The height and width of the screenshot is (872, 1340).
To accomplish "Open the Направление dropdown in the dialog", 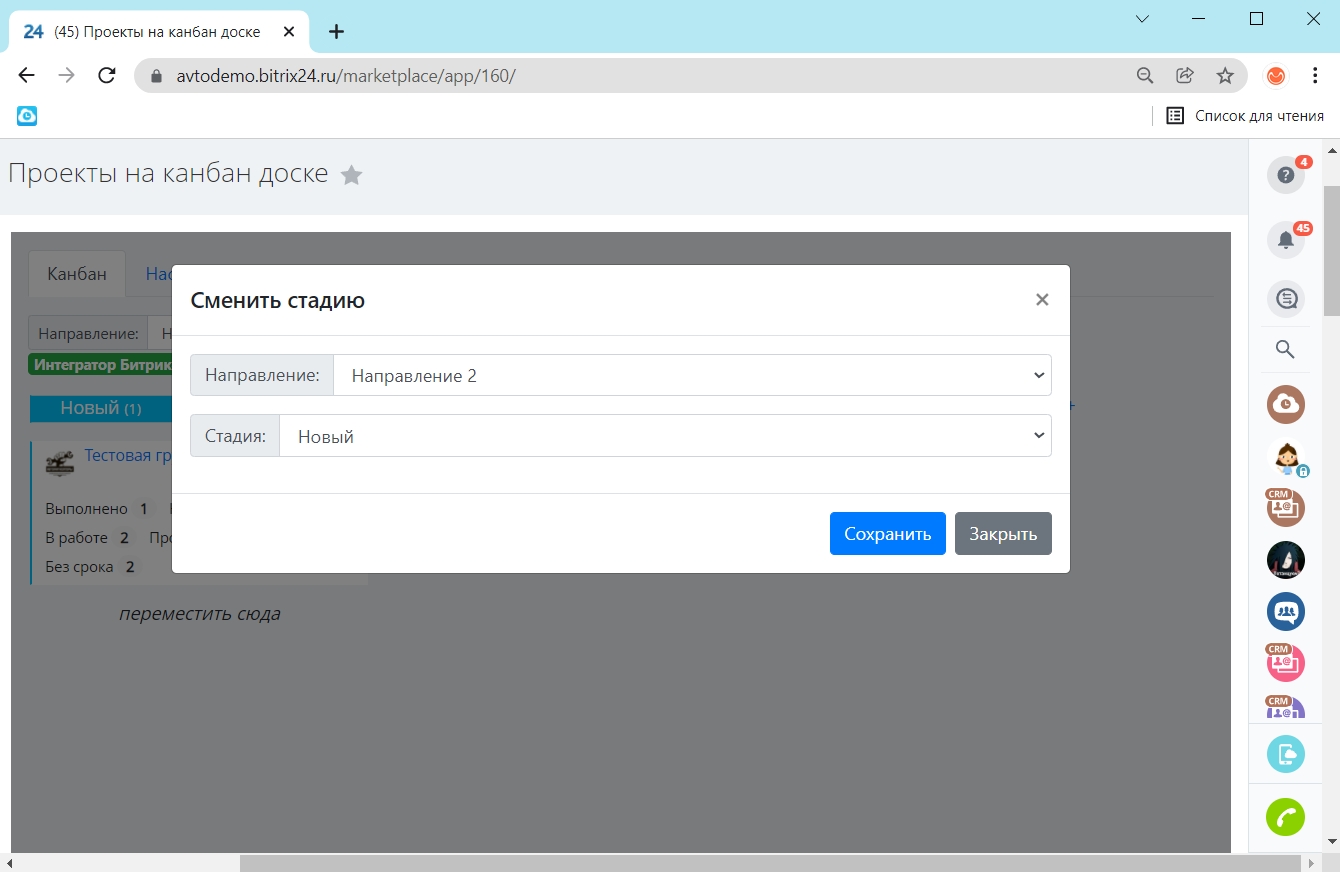I will point(692,376).
